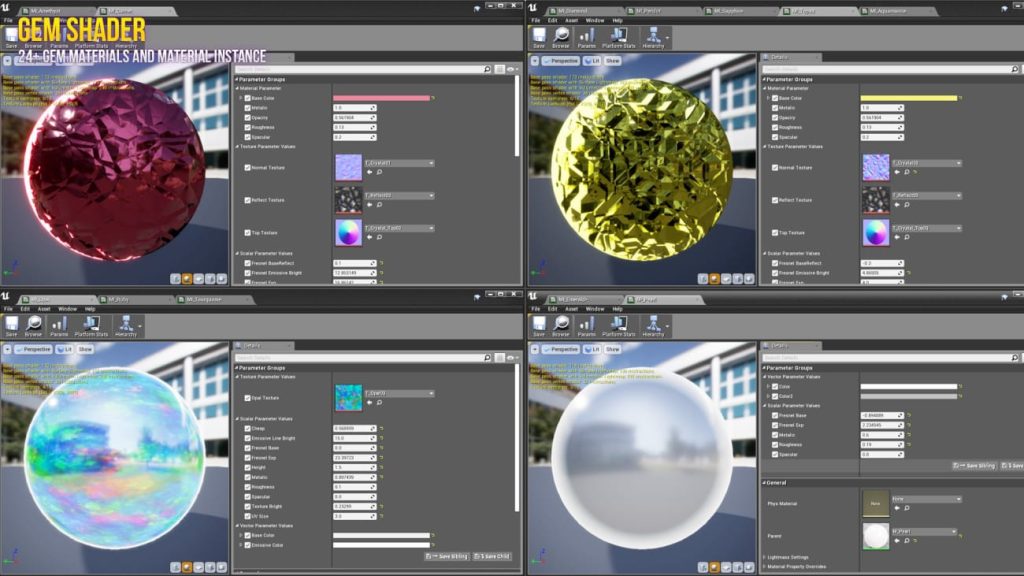Open Params in yellow gem window toolbar
Screen dimensions: 1024x576
click(586, 37)
